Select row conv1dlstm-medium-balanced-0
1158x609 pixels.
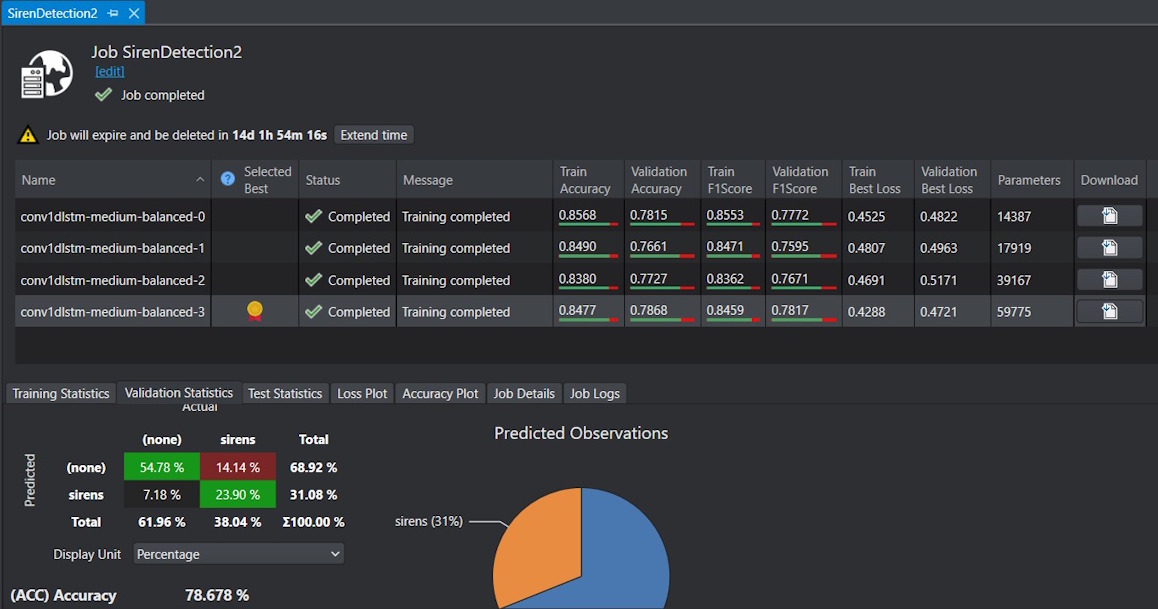[x=578, y=216]
